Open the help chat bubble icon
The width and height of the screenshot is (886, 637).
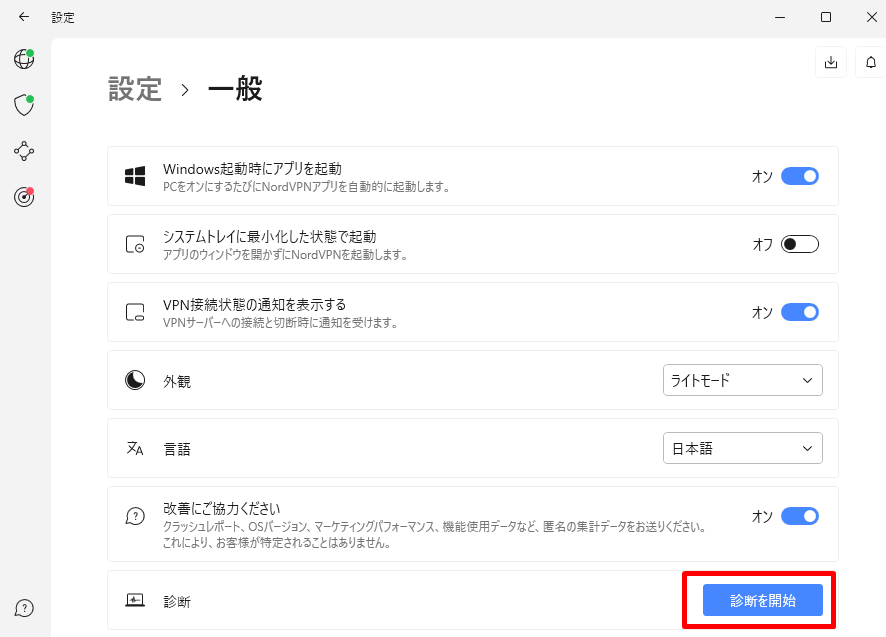pos(24,608)
